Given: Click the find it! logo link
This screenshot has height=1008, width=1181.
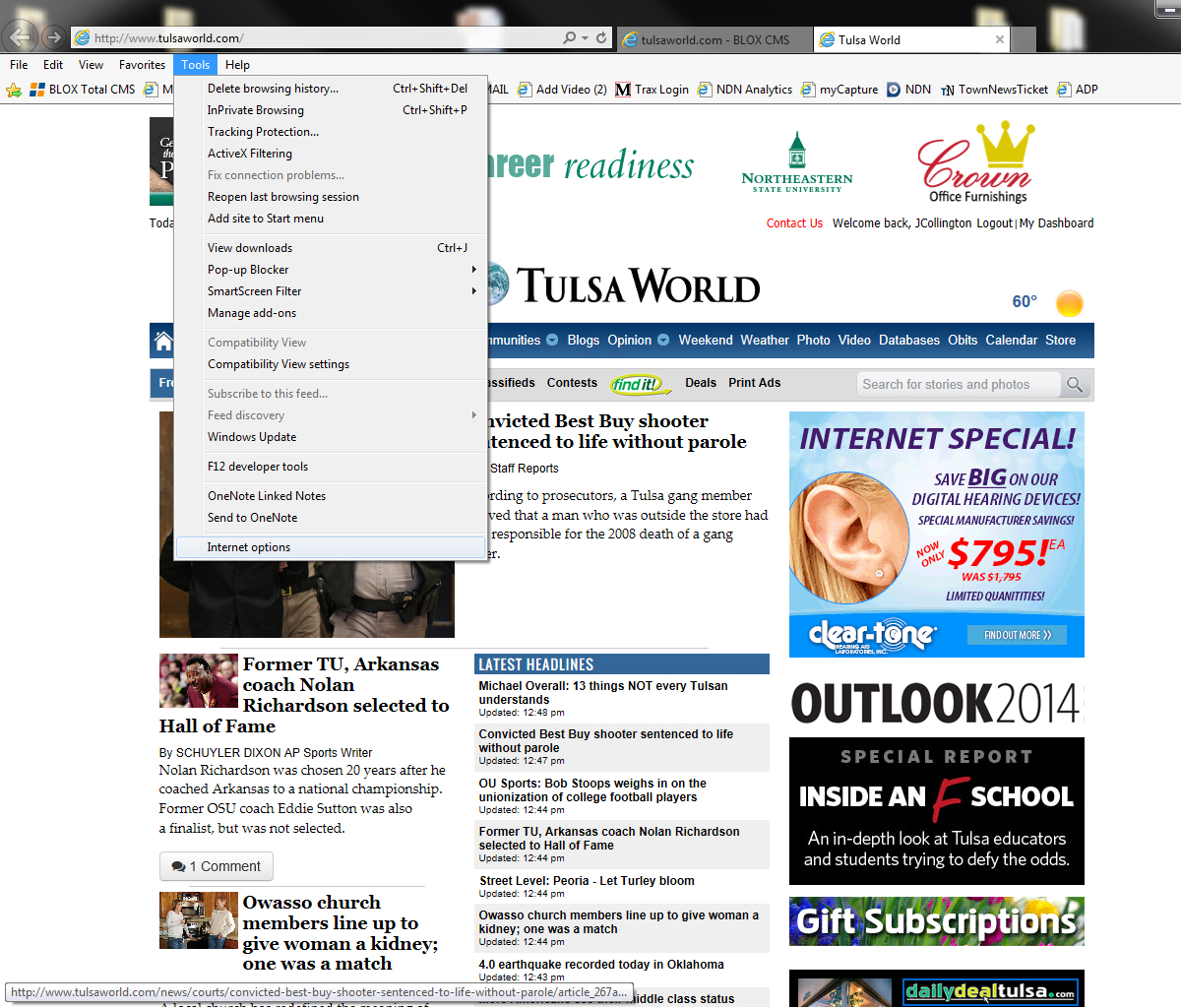Looking at the screenshot, I should click(640, 384).
